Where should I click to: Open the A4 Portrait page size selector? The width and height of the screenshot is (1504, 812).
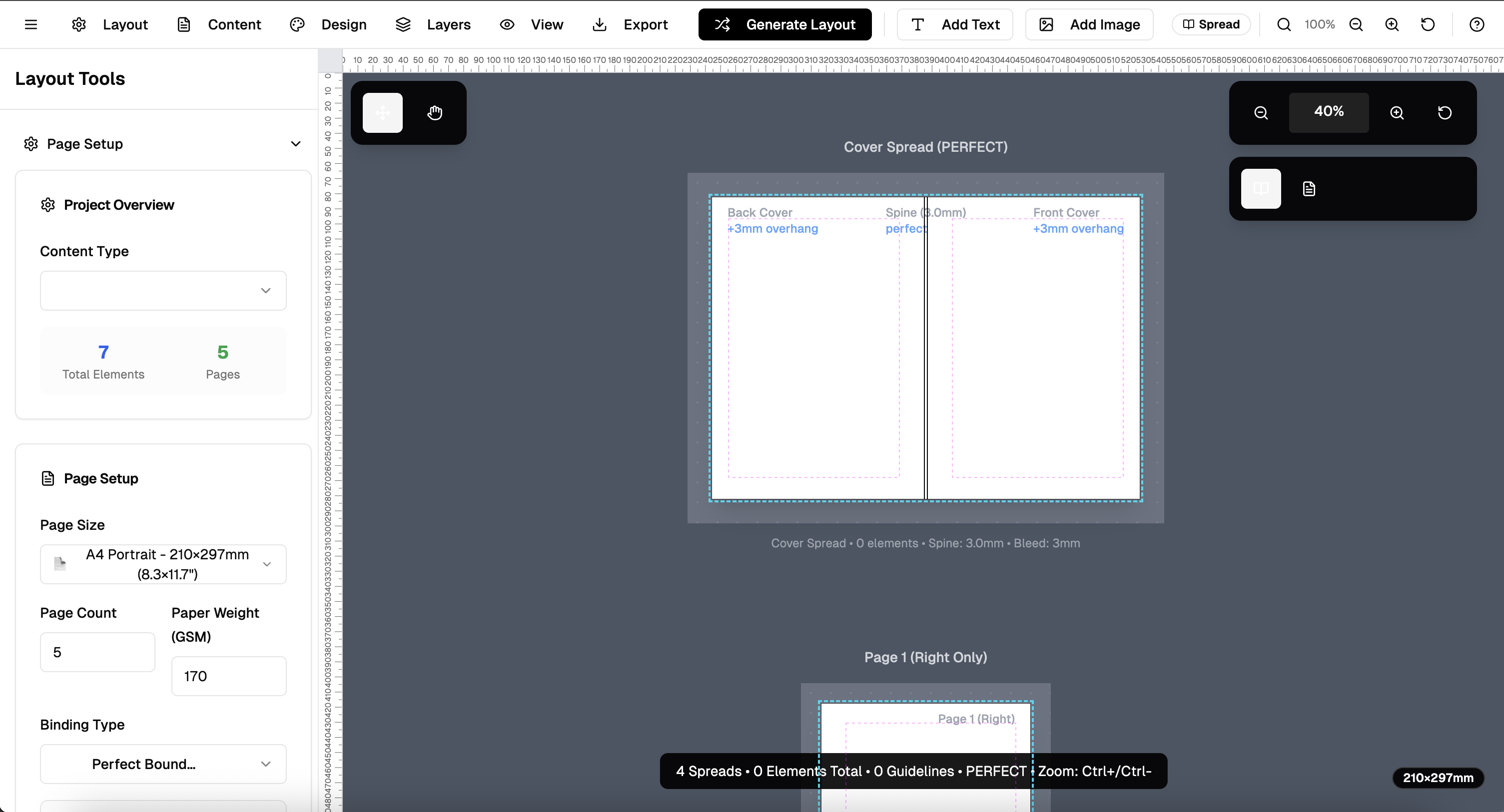163,563
